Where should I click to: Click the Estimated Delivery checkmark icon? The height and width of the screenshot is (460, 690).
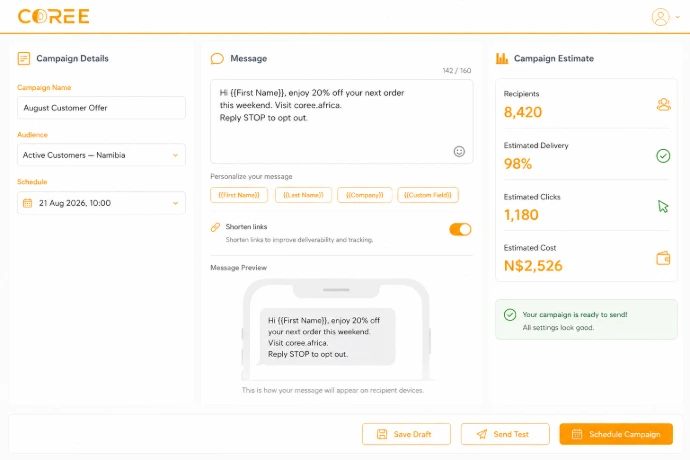(x=663, y=156)
